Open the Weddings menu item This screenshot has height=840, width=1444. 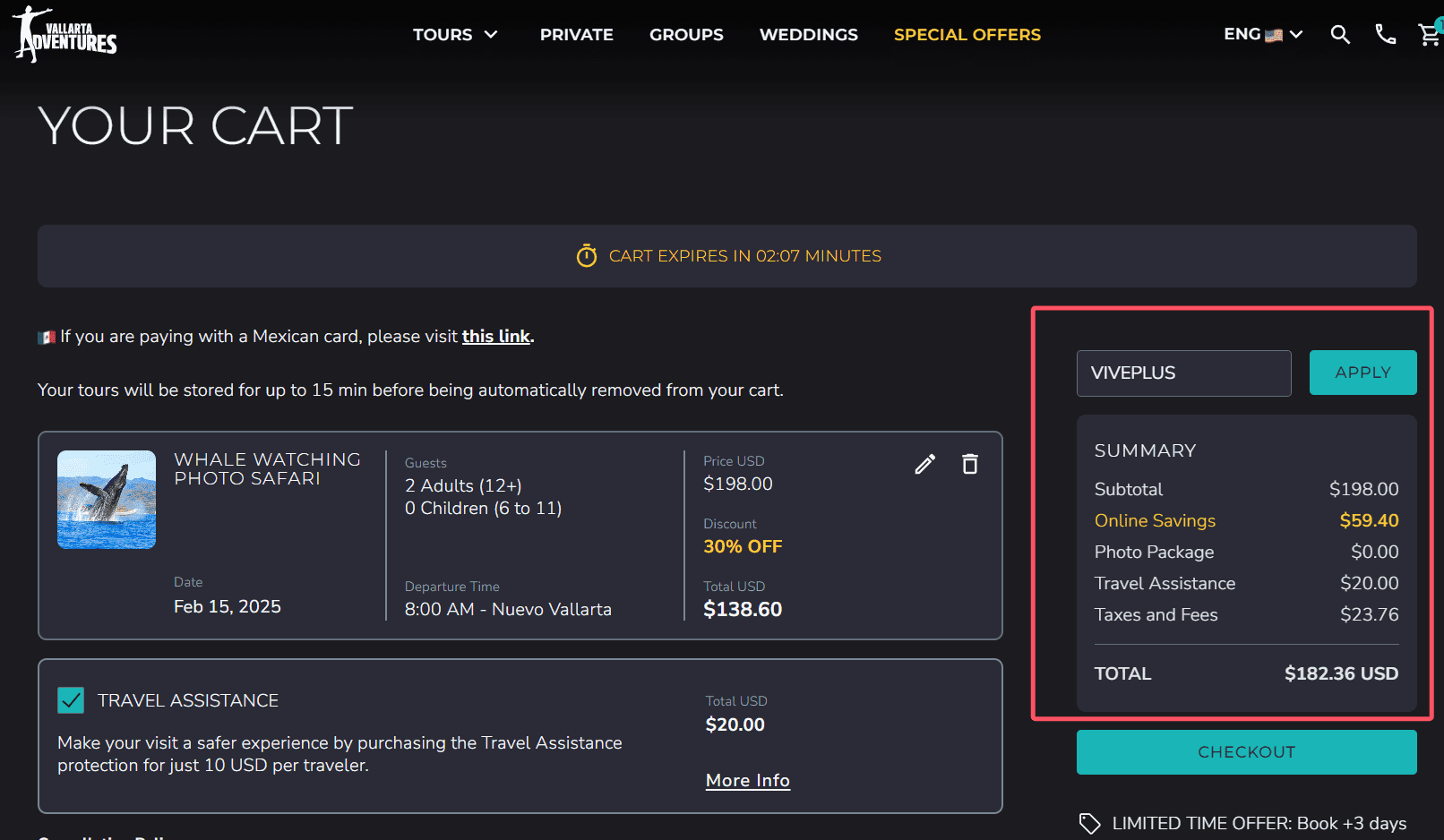point(808,35)
